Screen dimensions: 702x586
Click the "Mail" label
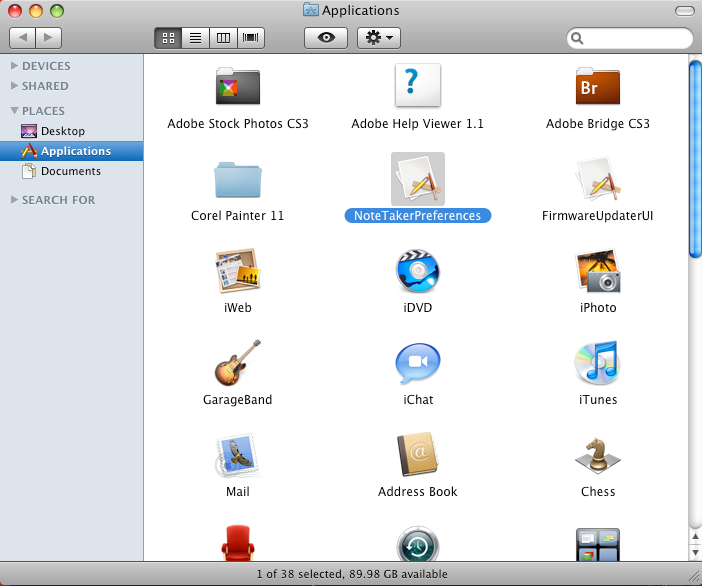point(238,492)
